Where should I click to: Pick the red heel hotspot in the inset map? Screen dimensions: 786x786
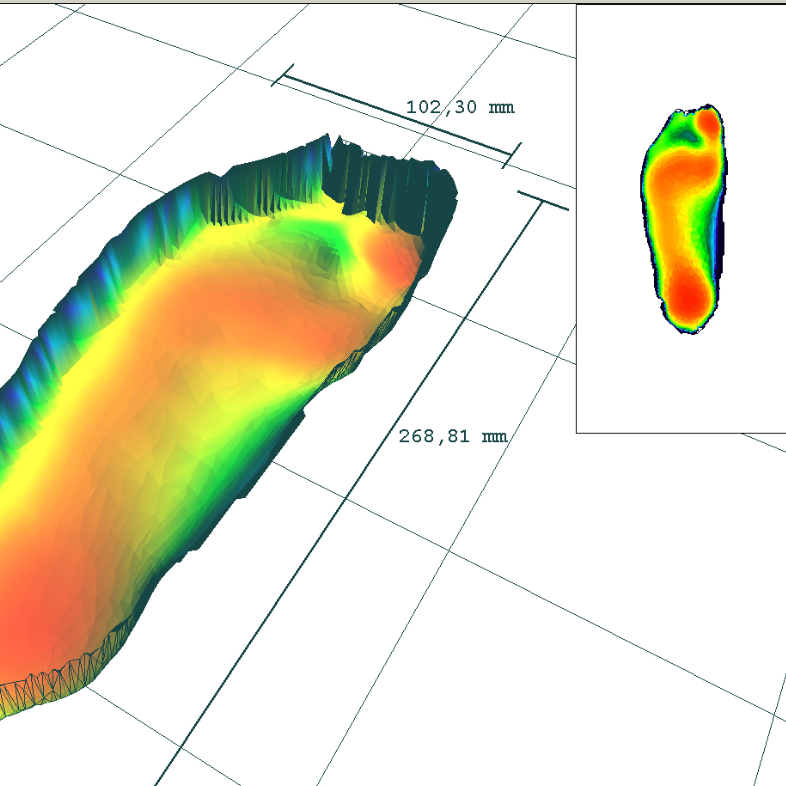690,298
